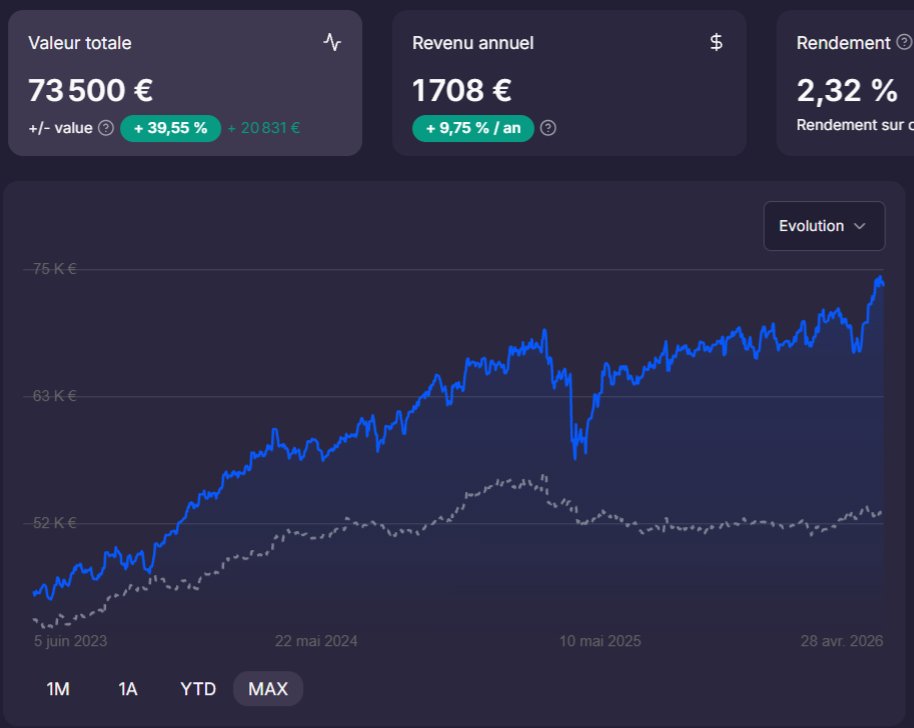Viewport: 914px width, 728px height.
Task: Click the dollar icon on Revenu annuel card
Action: click(x=716, y=42)
